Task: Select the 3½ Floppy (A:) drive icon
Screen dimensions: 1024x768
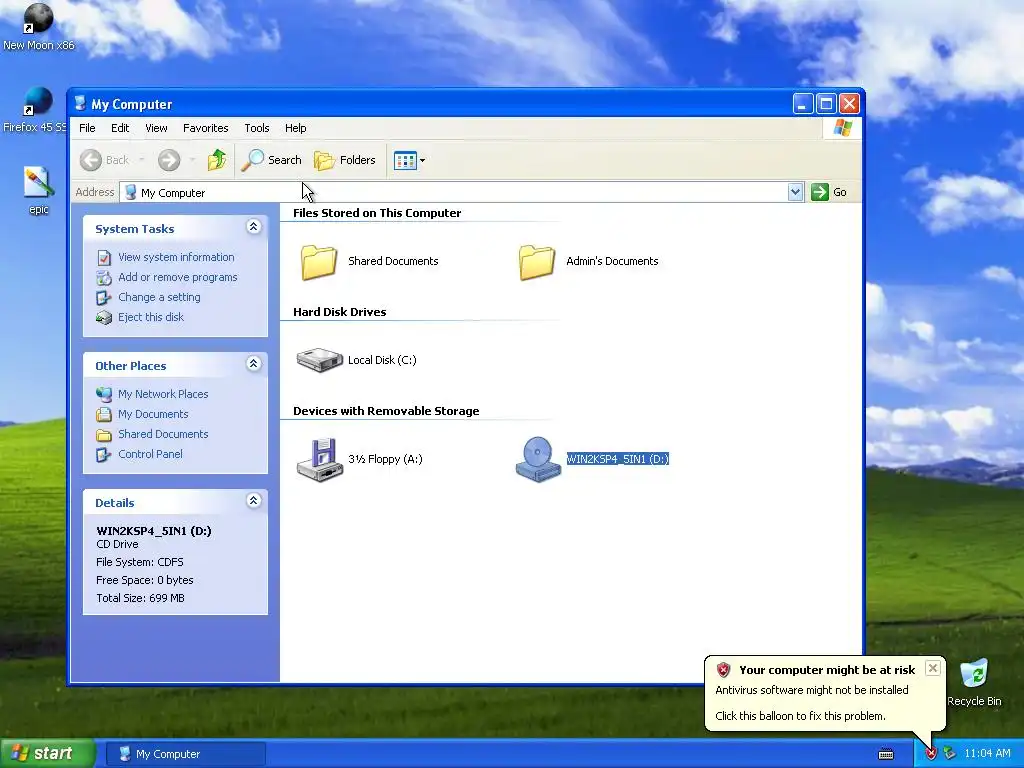Action: (x=319, y=459)
